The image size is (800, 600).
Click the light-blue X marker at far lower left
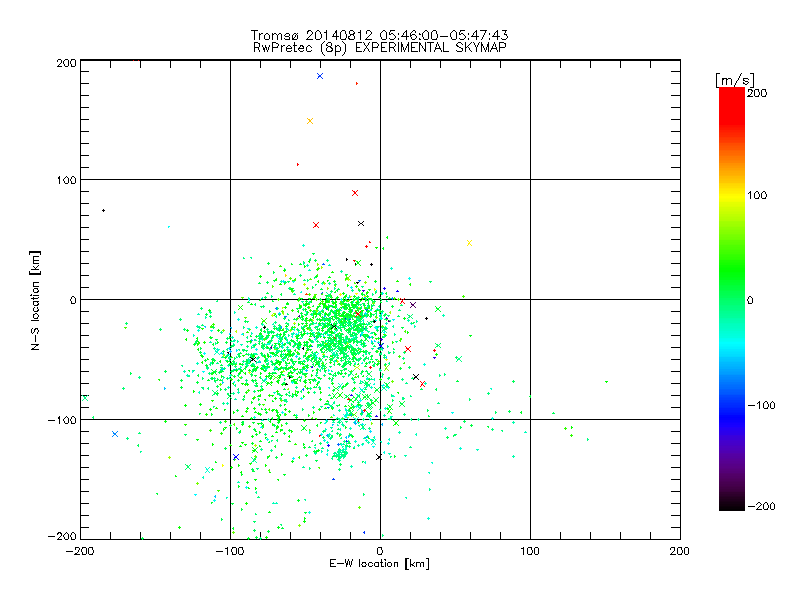(x=115, y=434)
